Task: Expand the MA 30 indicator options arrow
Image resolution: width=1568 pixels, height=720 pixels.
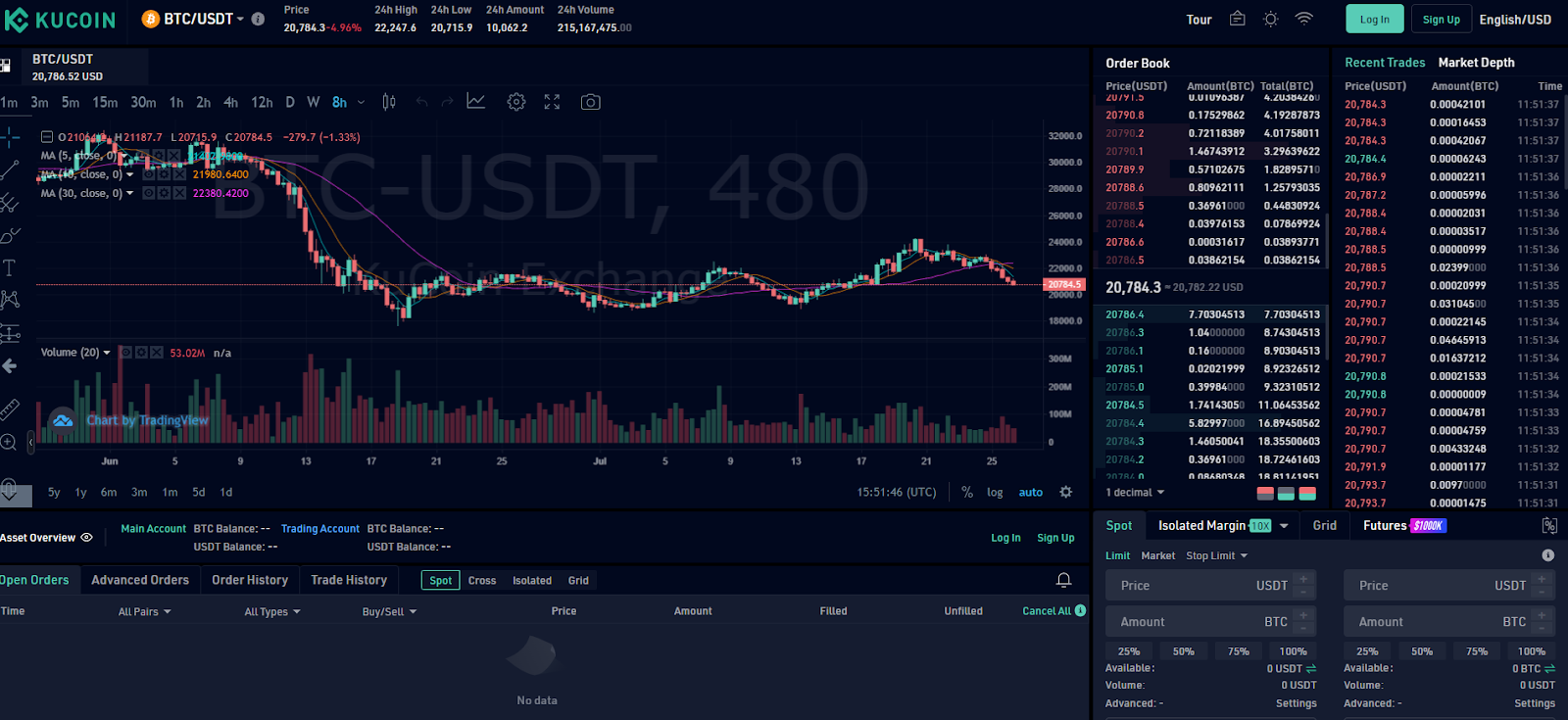Action: 129,193
